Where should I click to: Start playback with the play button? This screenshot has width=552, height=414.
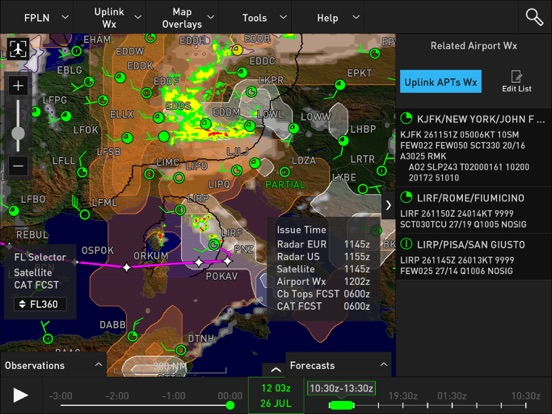tap(20, 395)
